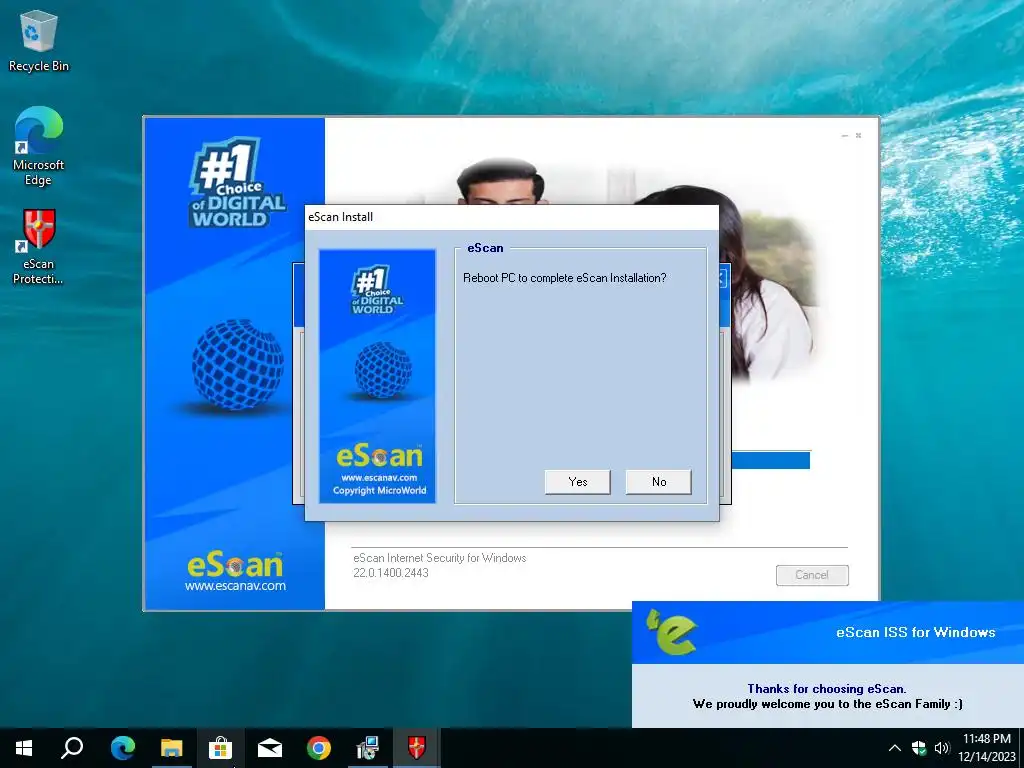Click the #1 Choice logo in installer sidebar

(236, 183)
